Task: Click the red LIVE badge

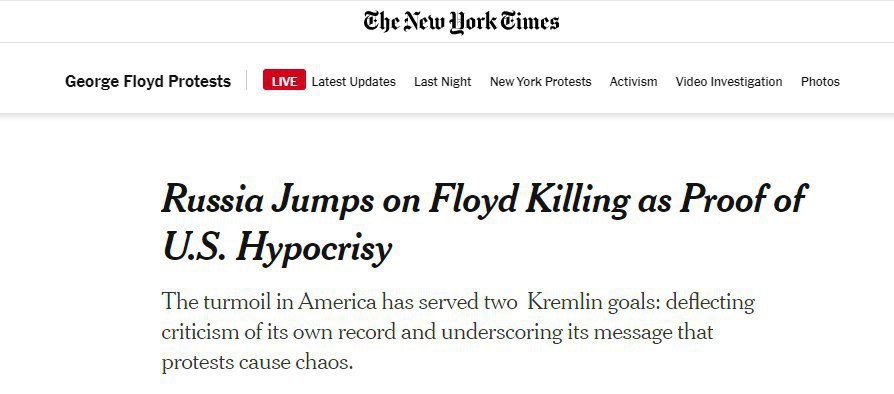Action: tap(284, 82)
